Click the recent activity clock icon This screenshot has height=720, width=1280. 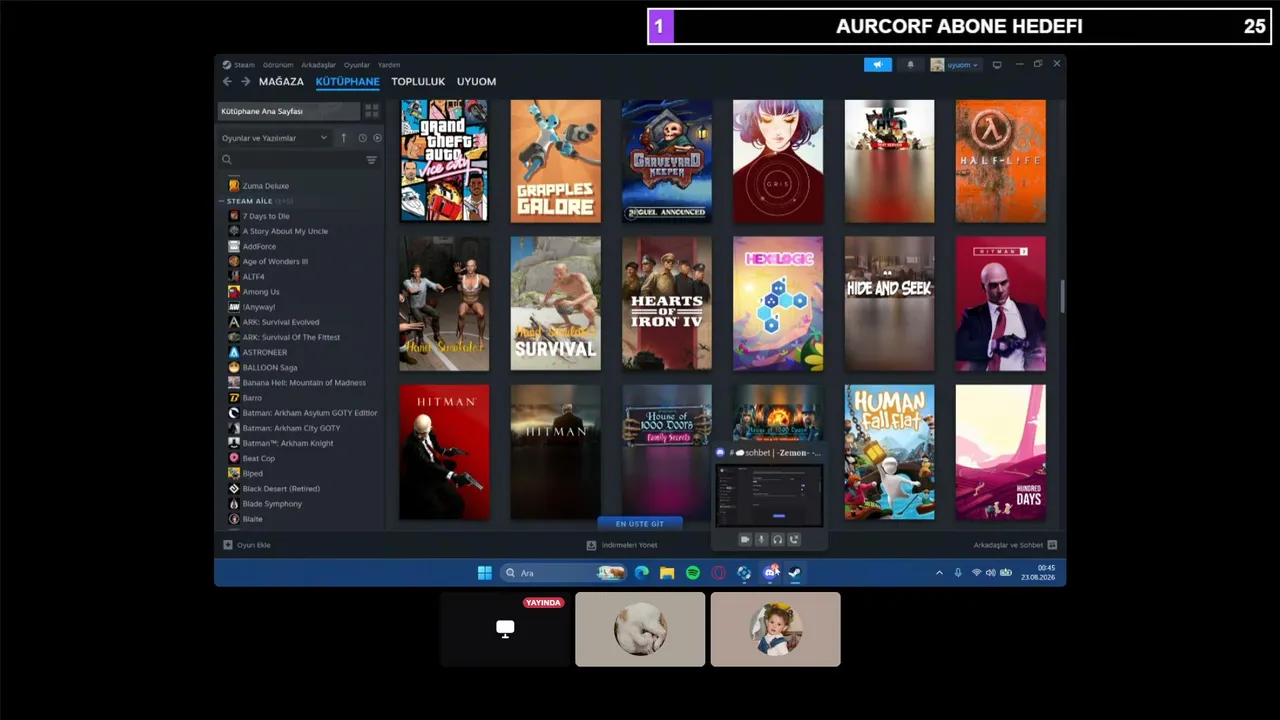coord(362,138)
